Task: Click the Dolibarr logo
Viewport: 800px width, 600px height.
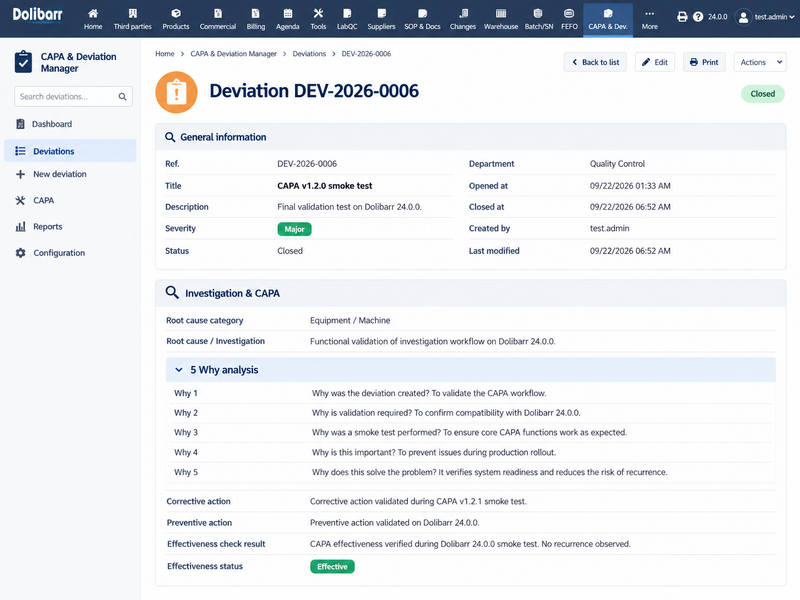Action: (x=37, y=15)
